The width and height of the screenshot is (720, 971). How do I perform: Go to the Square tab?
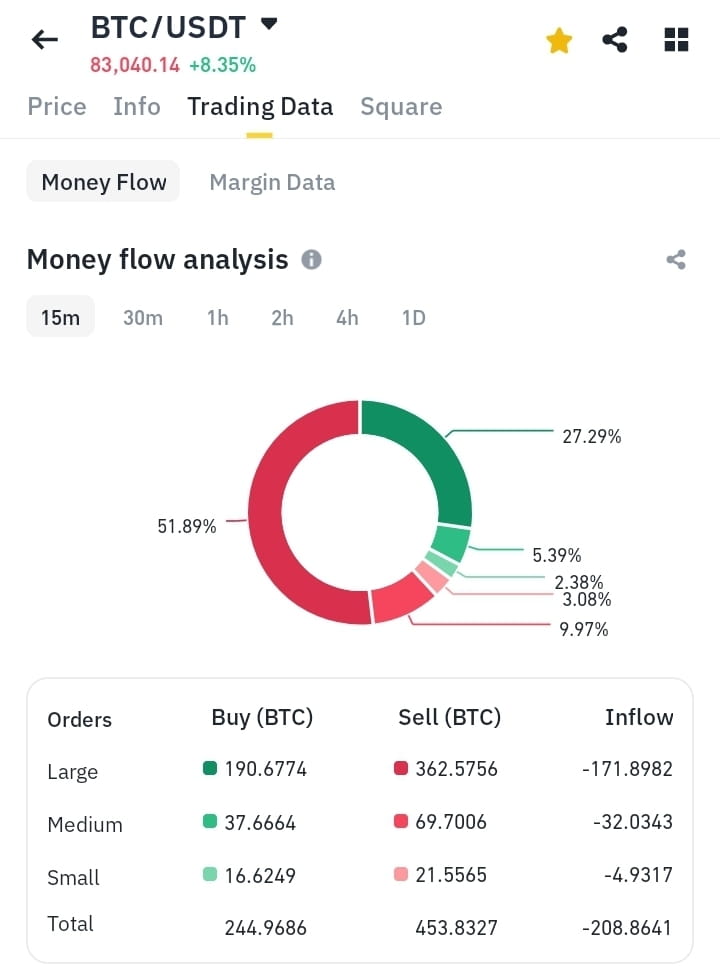(401, 107)
